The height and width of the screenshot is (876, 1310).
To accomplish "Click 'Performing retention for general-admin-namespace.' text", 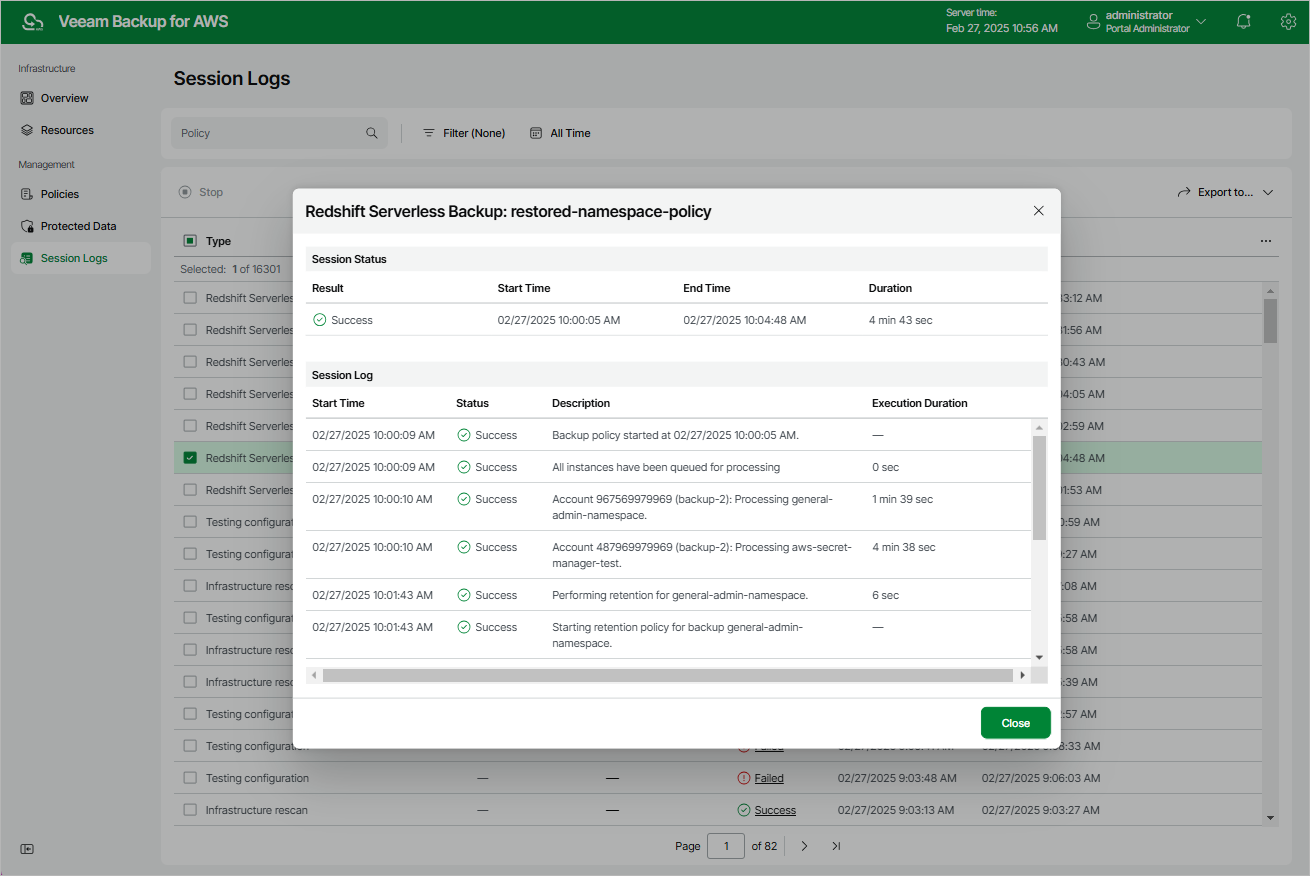I will coord(680,595).
